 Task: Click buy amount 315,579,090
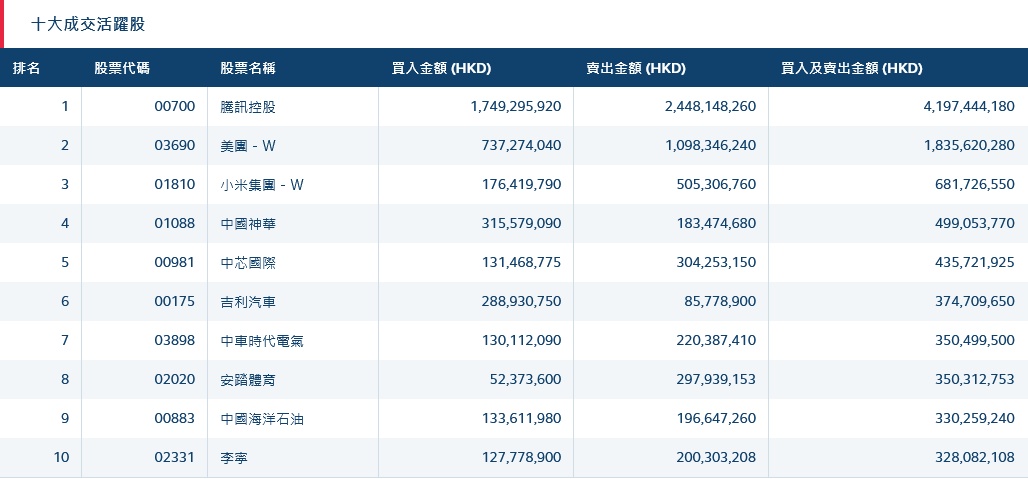(523, 223)
